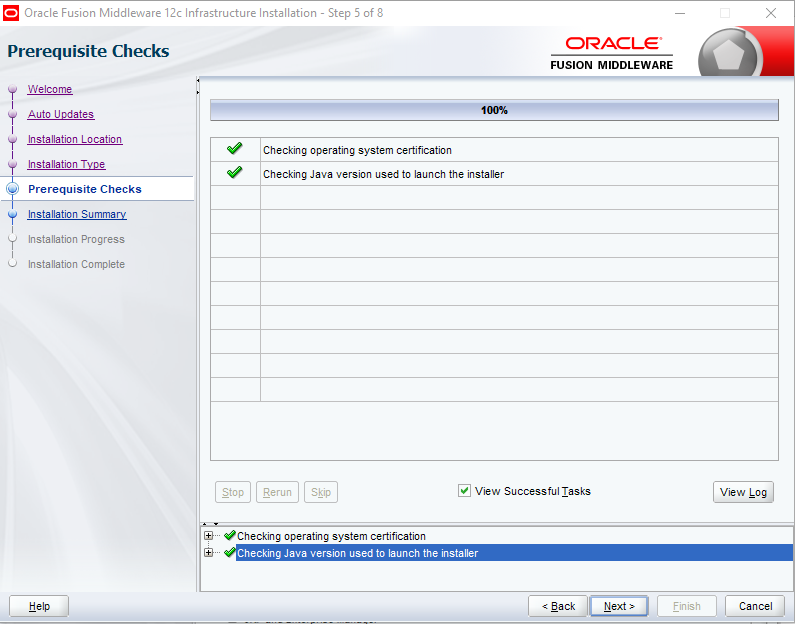Screen dimensions: 795x624
Task: Cancel the installation
Action: (755, 606)
